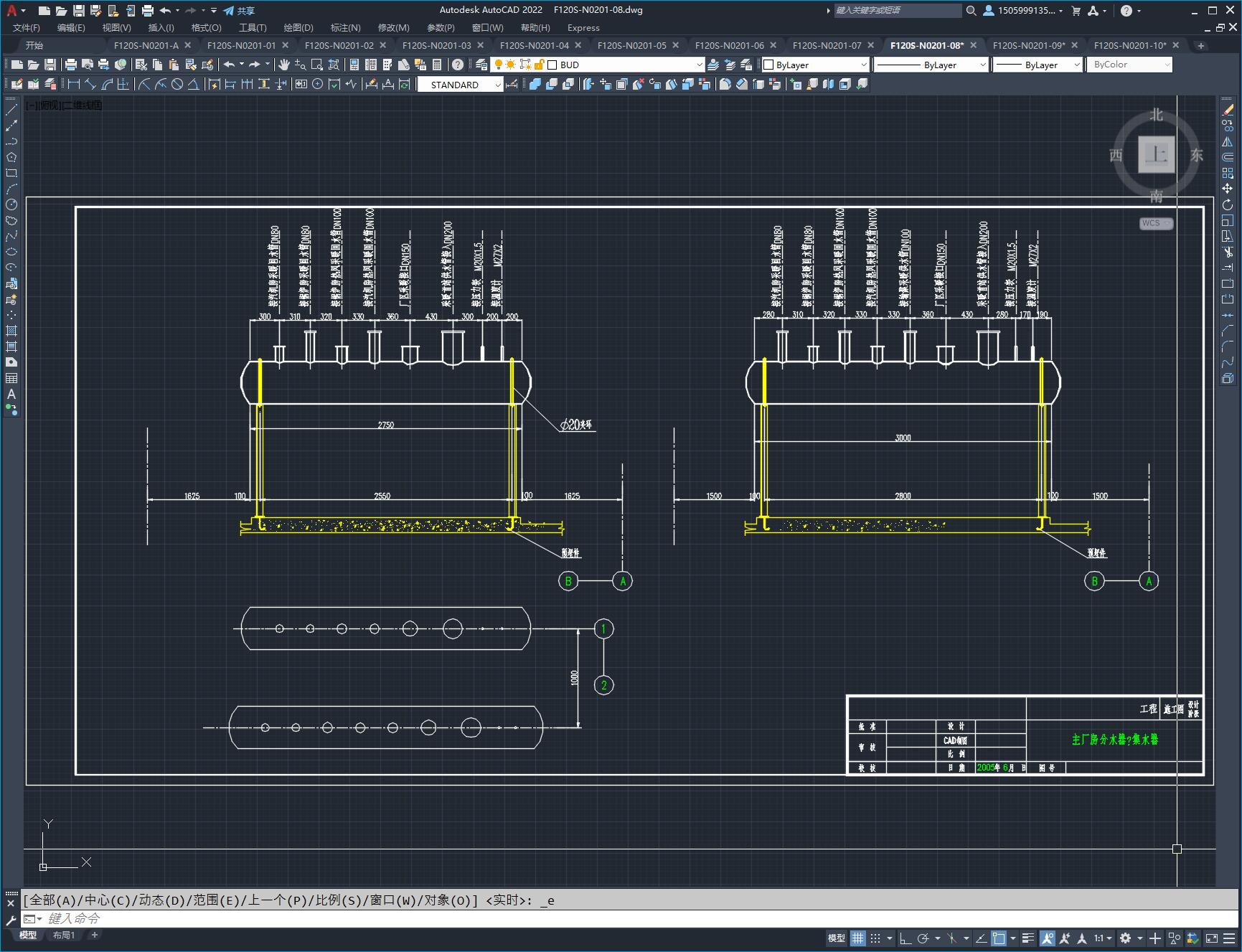Open the 1:1 annotation scale dropdown
The height and width of the screenshot is (952, 1242).
[x=1103, y=938]
